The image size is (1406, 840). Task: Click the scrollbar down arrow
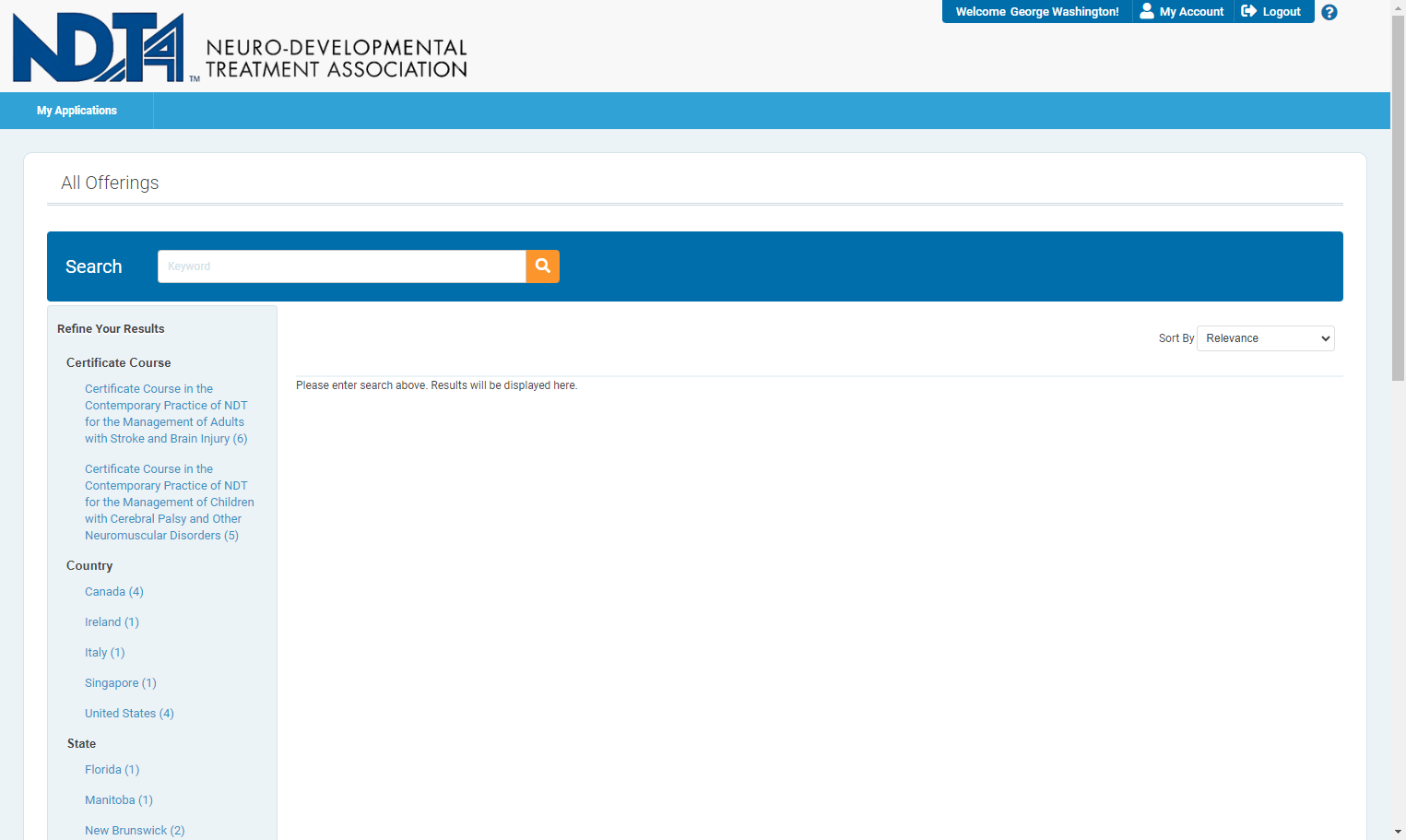pyautogui.click(x=1398, y=832)
